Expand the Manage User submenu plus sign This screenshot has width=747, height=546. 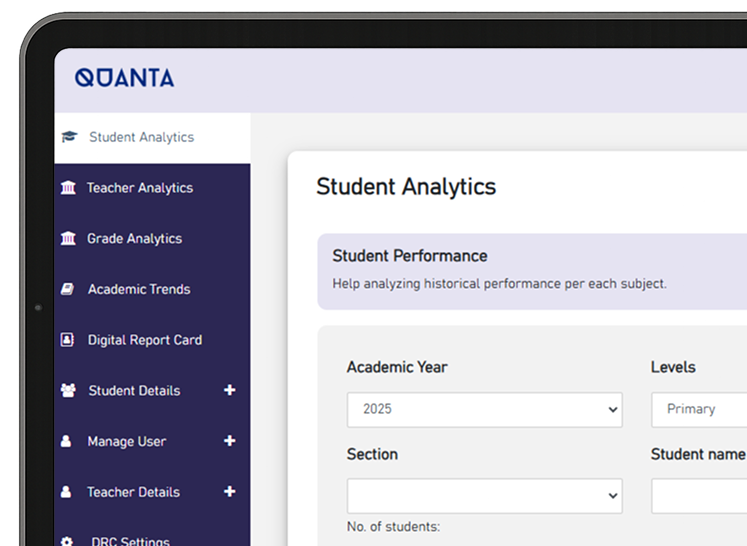[230, 441]
